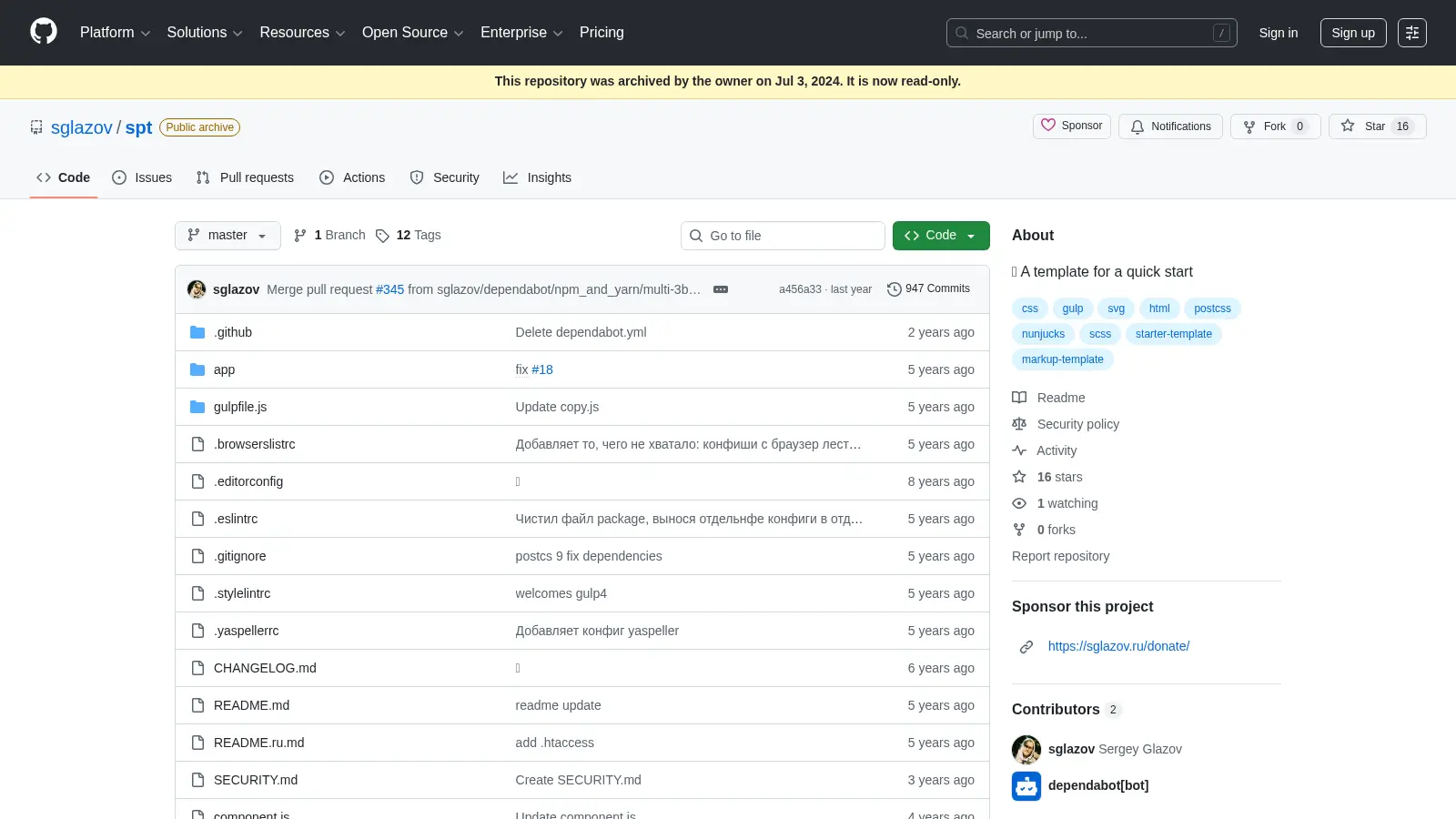Image resolution: width=1456 pixels, height=819 pixels.
Task: Open the 0 forks link
Action: point(1044,530)
